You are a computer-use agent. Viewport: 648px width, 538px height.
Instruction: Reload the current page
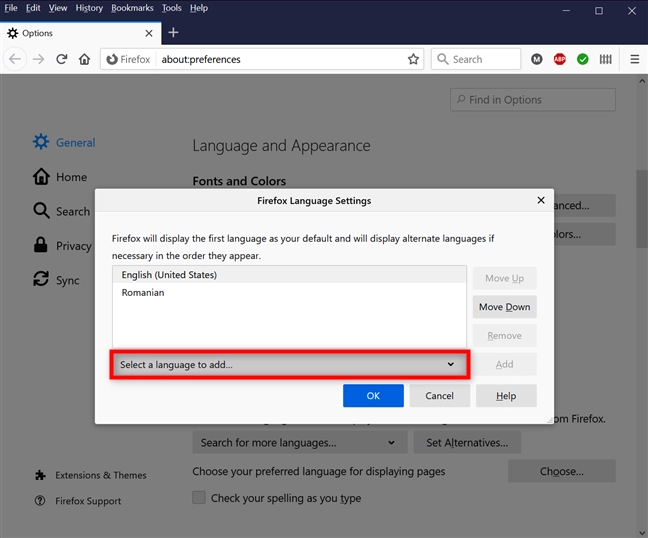pyautogui.click(x=62, y=59)
